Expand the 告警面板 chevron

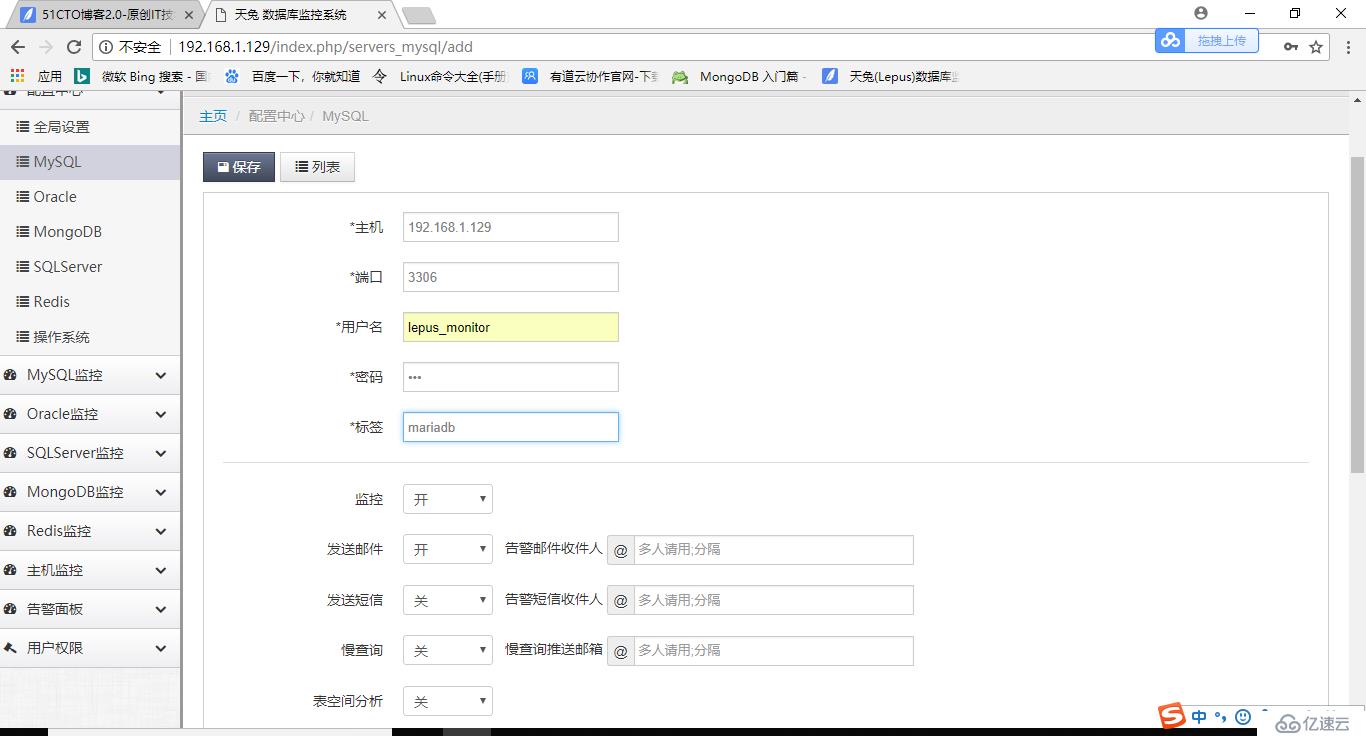click(x=161, y=609)
